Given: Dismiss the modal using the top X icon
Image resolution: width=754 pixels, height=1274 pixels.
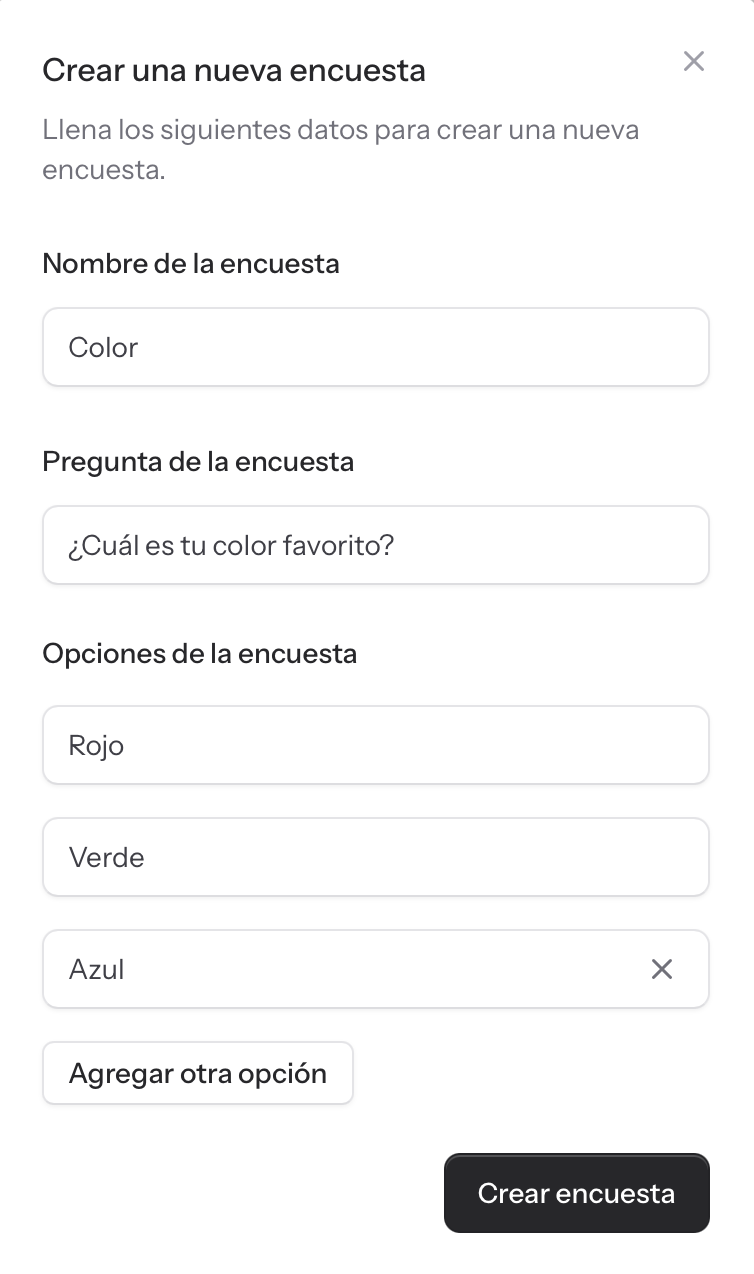Looking at the screenshot, I should pyautogui.click(x=694, y=61).
